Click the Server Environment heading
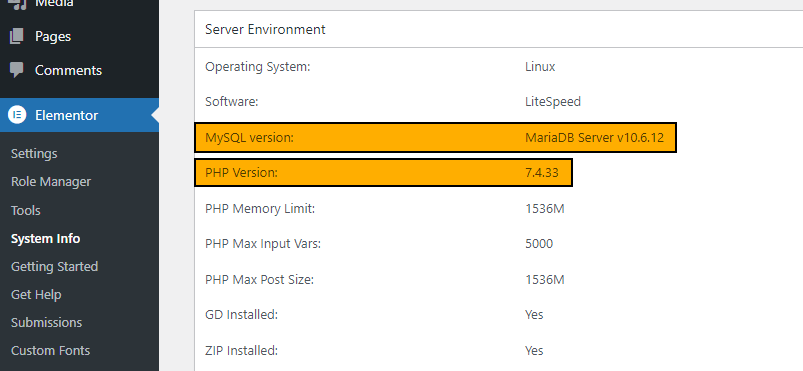 (x=265, y=29)
